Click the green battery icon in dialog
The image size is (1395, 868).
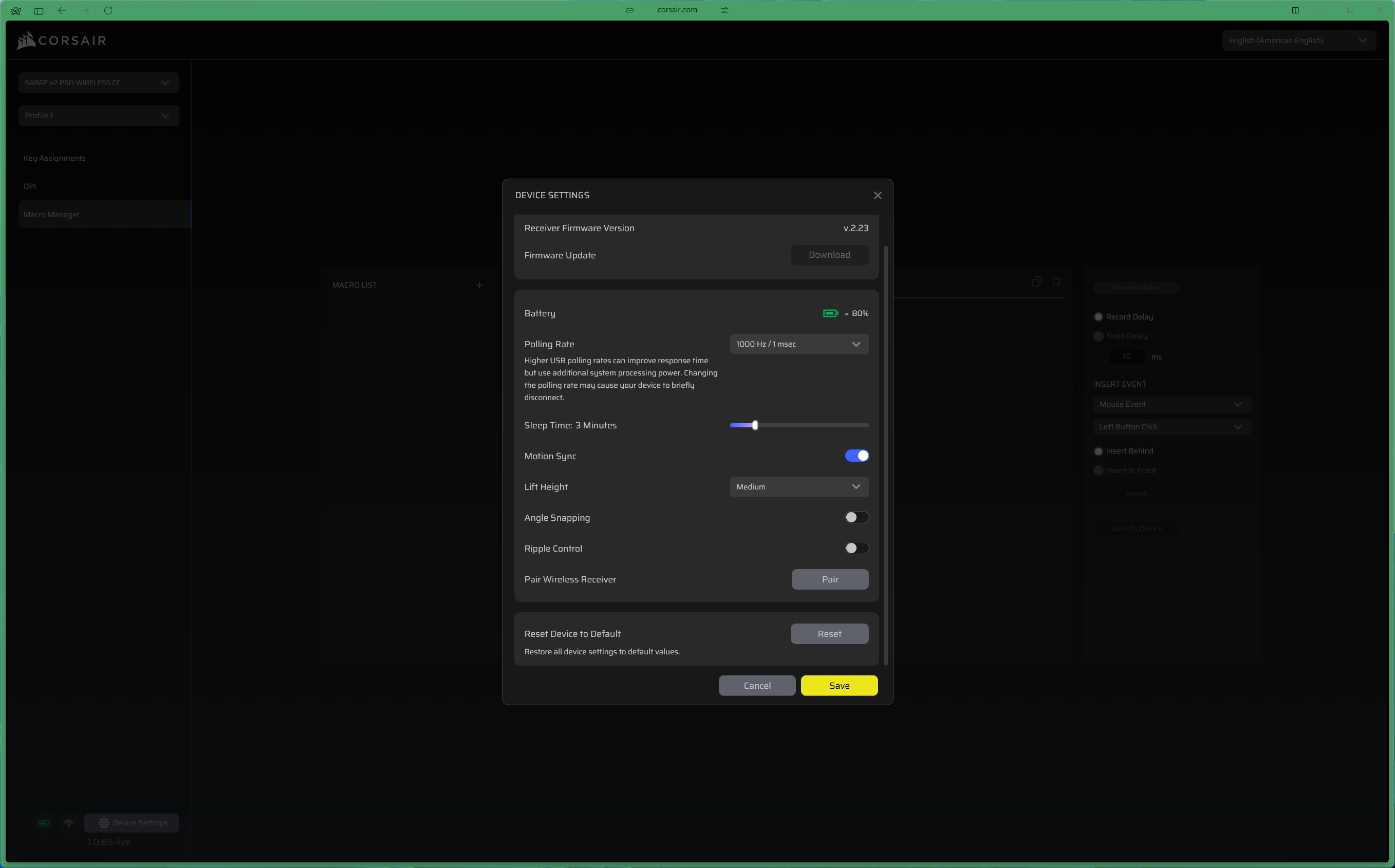tap(830, 313)
